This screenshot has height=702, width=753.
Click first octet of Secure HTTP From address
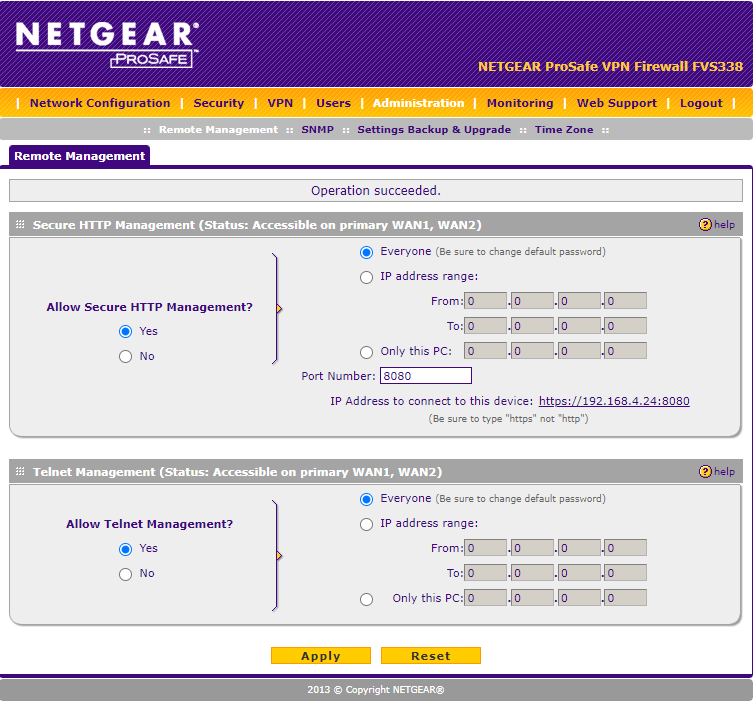(x=485, y=301)
